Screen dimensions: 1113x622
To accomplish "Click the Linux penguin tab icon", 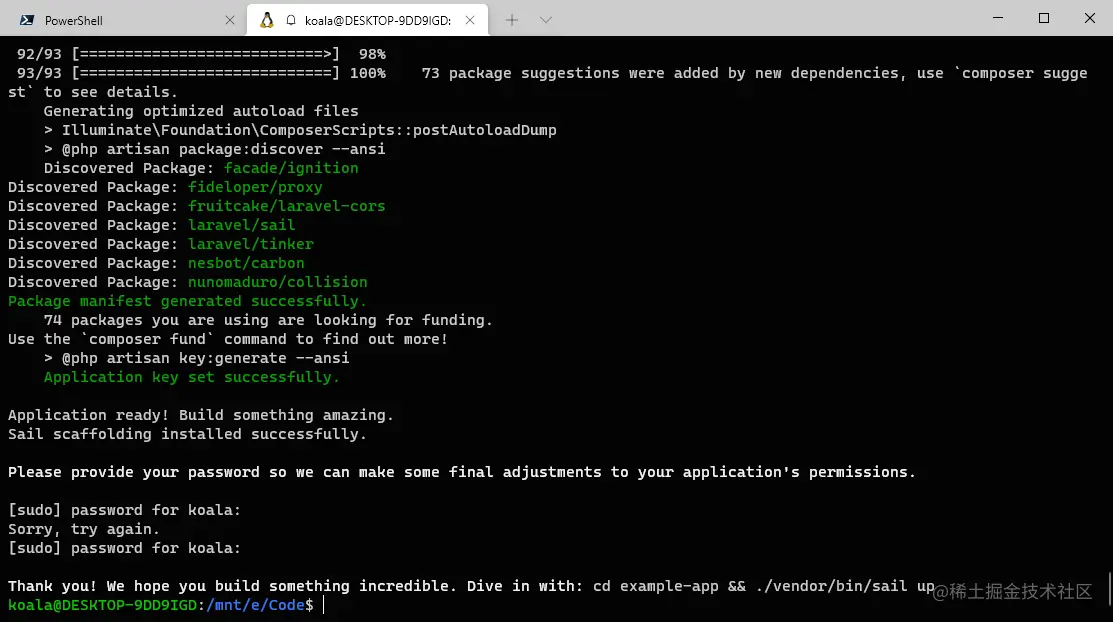I will click(266, 21).
